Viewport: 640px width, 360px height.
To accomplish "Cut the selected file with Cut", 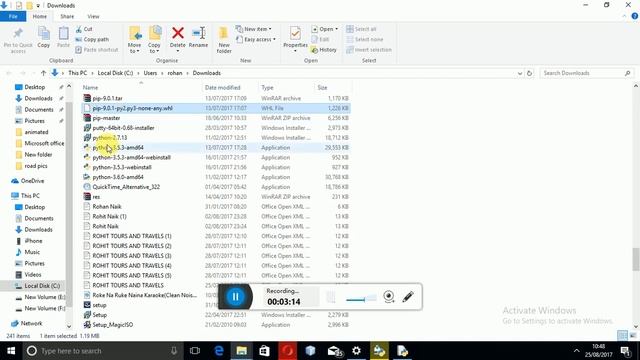I will (x=84, y=29).
